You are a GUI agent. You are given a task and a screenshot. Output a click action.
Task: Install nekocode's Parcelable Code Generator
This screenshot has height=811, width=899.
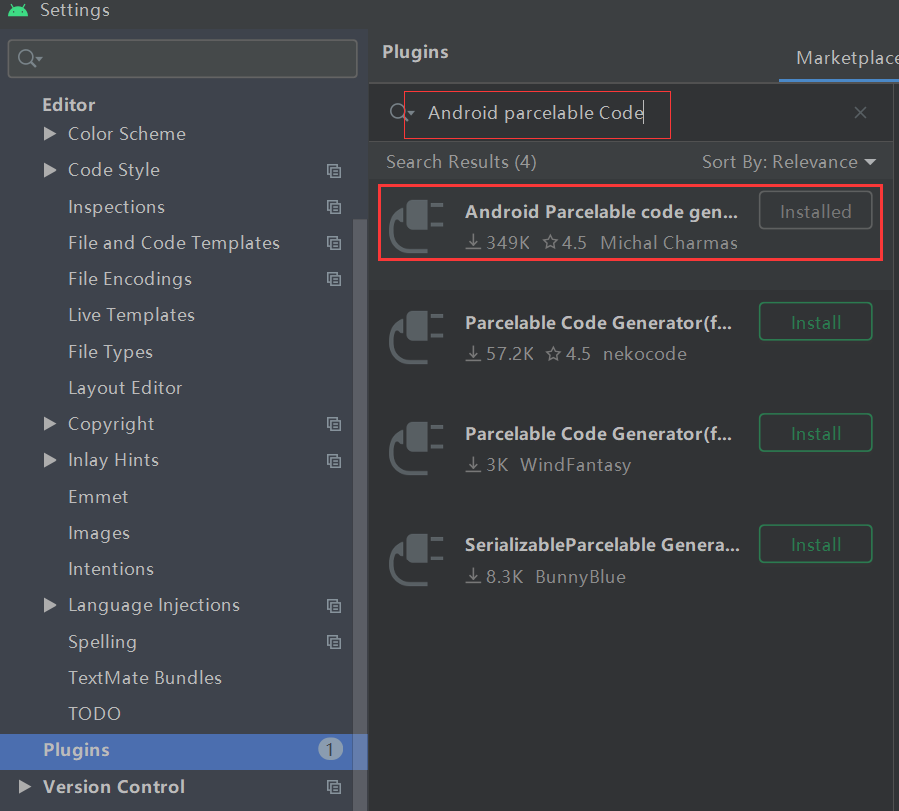click(x=815, y=322)
